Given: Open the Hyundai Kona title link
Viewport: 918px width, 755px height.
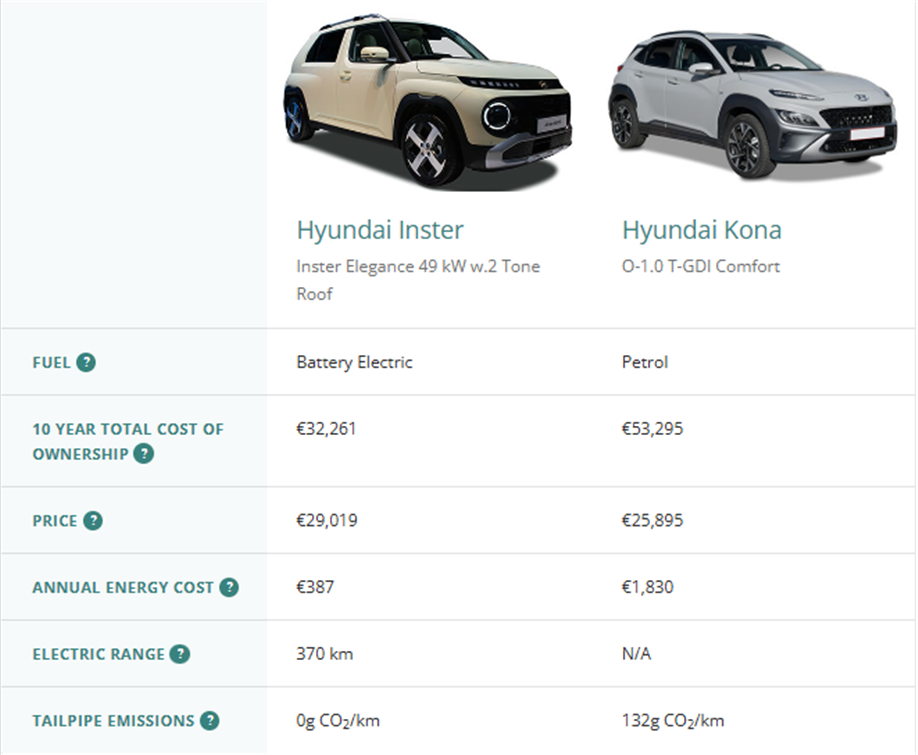Looking at the screenshot, I should click(x=701, y=230).
